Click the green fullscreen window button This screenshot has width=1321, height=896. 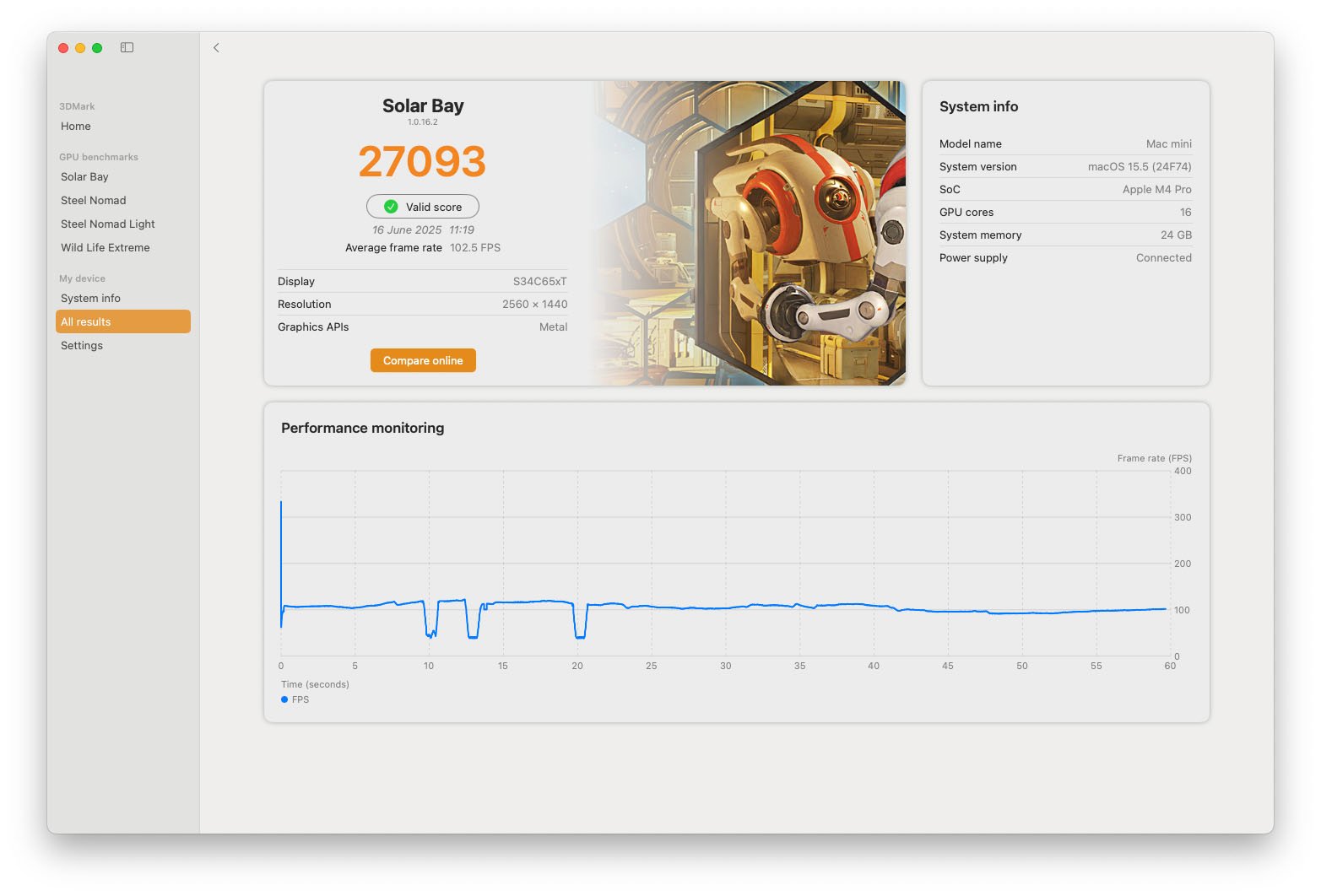point(97,48)
